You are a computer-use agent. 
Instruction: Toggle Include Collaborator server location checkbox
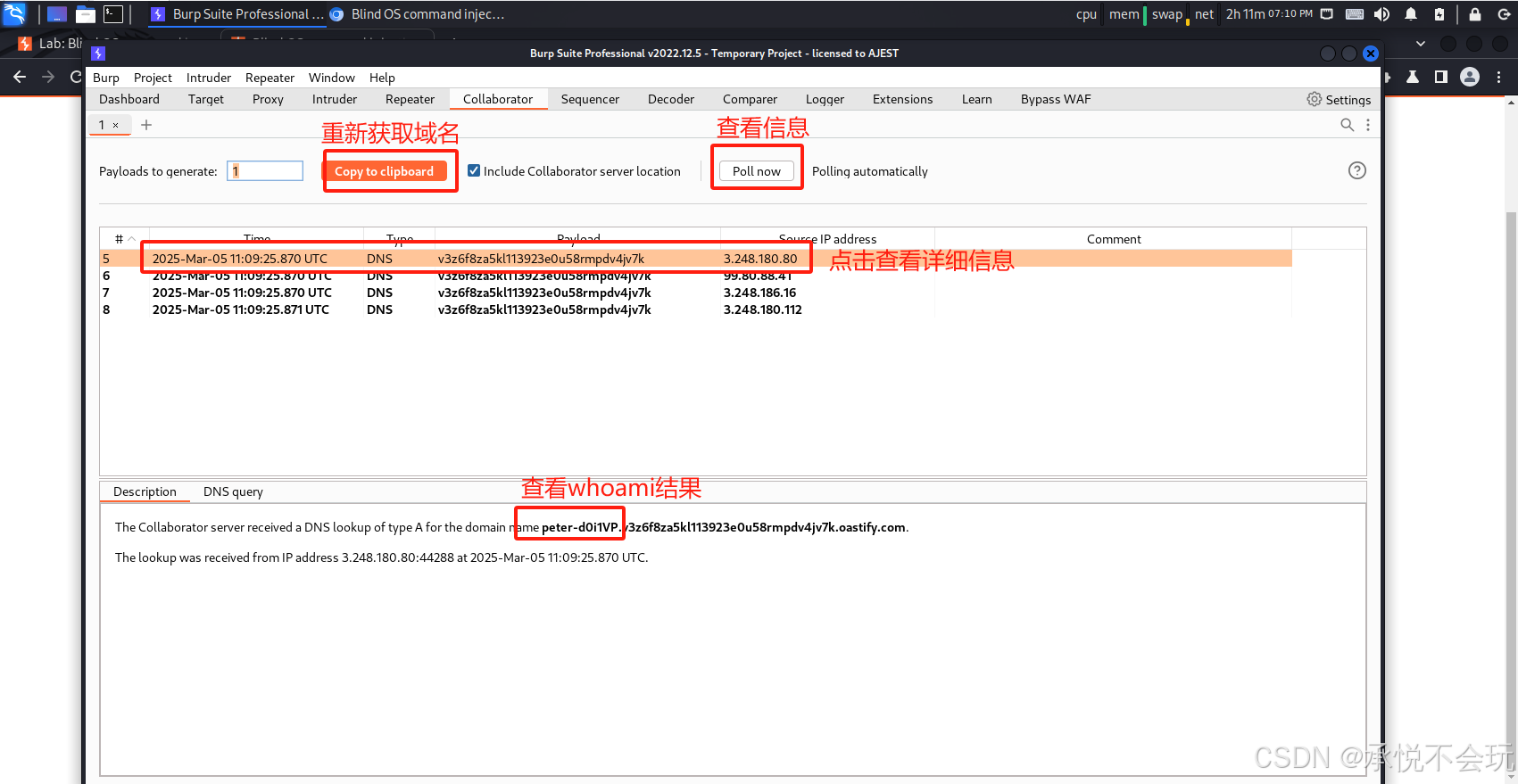[x=474, y=170]
